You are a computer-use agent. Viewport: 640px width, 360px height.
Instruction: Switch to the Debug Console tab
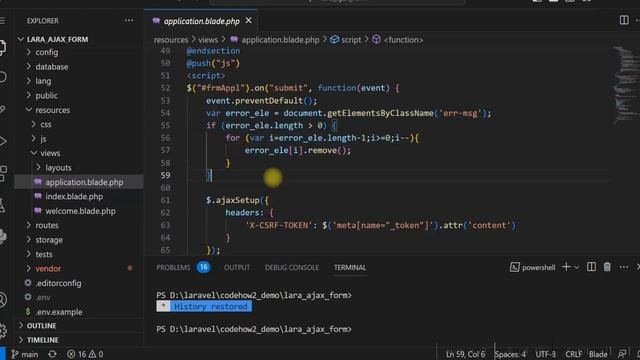292,267
